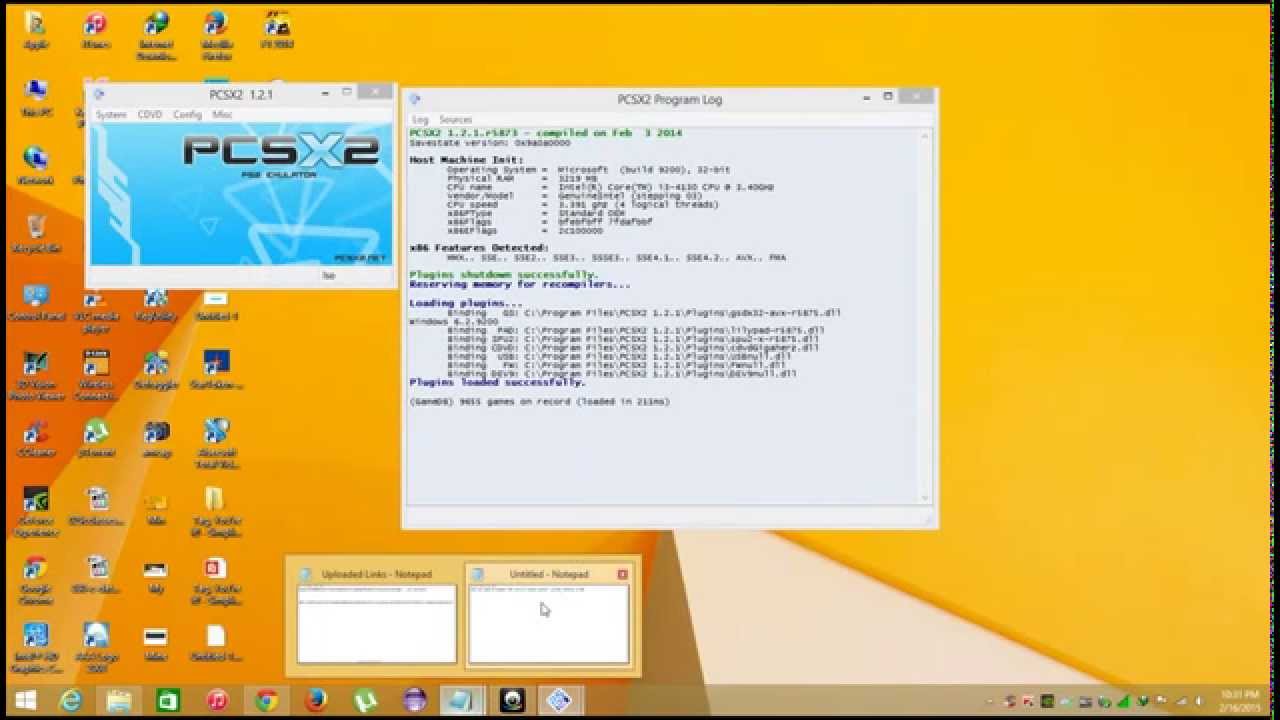
Task: Open the System menu in PCSX2
Action: coord(111,115)
